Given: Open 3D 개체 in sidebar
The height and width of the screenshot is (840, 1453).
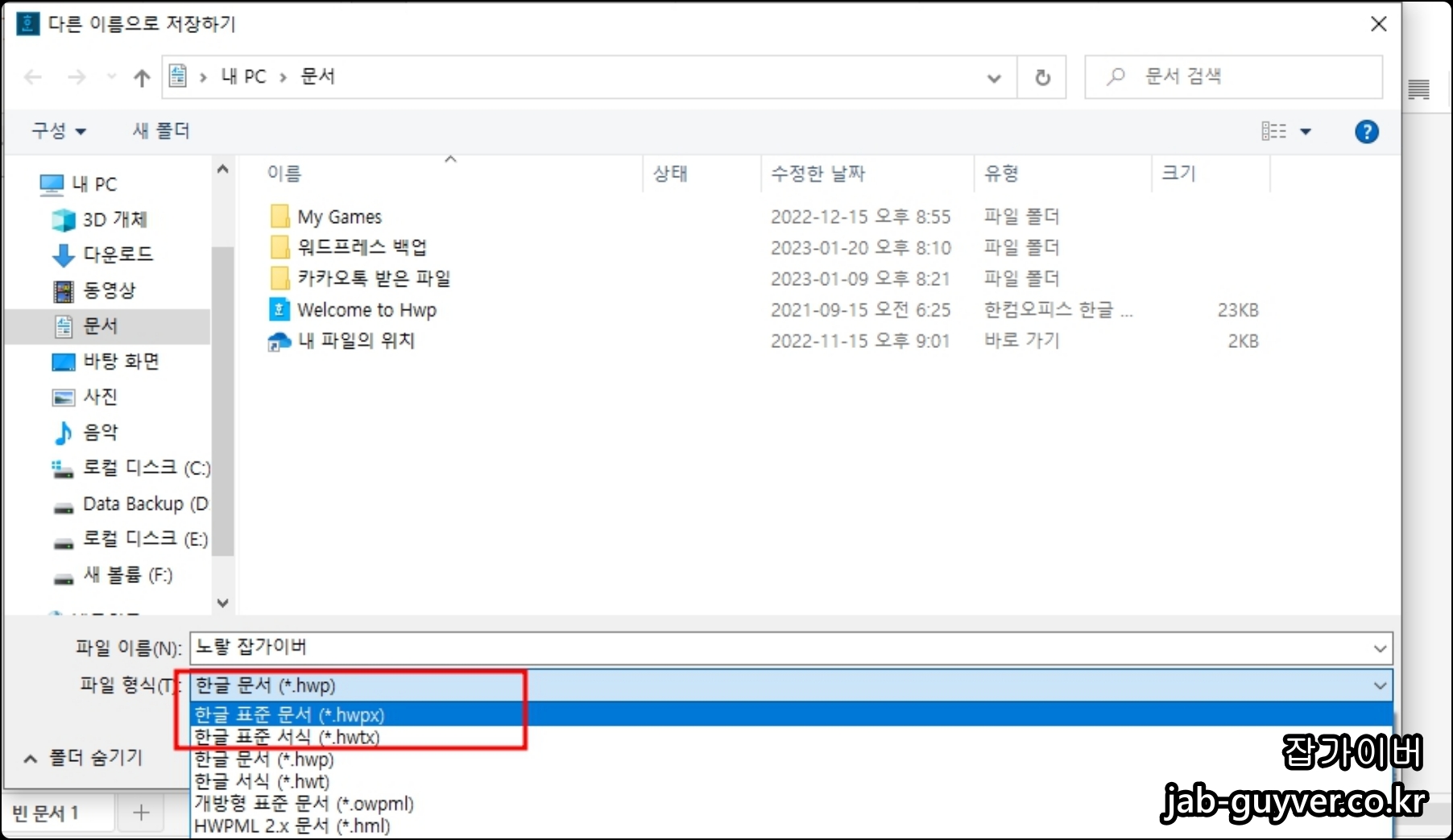Looking at the screenshot, I should [x=99, y=220].
